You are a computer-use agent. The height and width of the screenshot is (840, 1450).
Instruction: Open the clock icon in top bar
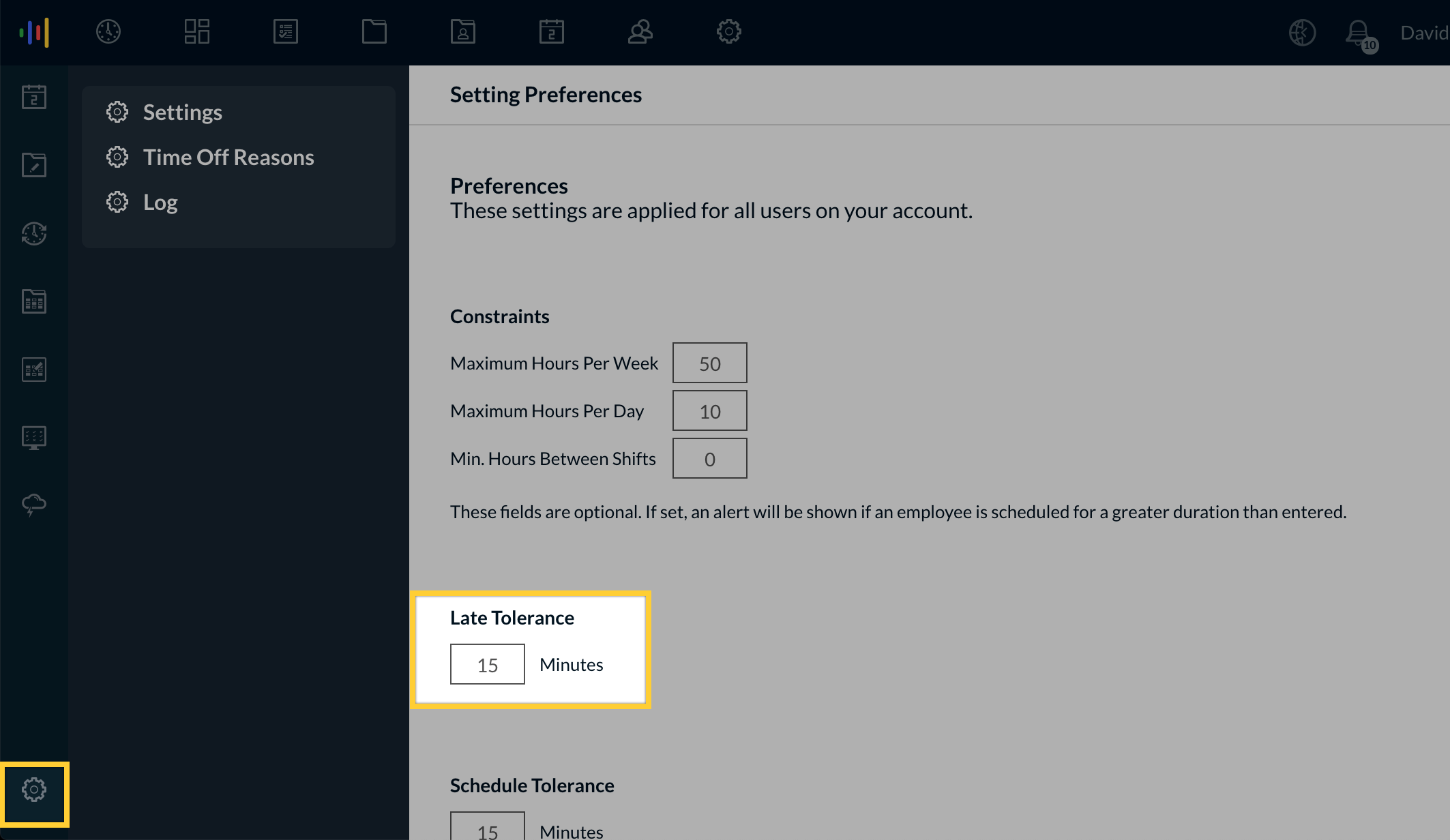[x=108, y=31]
